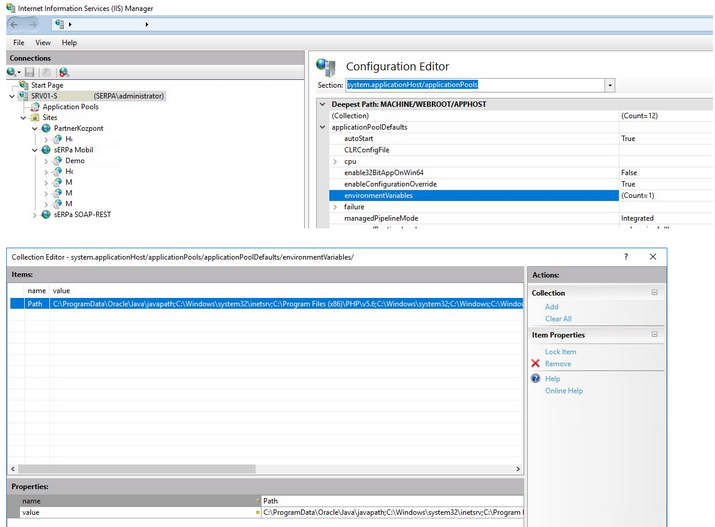This screenshot has width=715, height=527.
Task: Click the blue Help question icon
Action: (x=536, y=379)
